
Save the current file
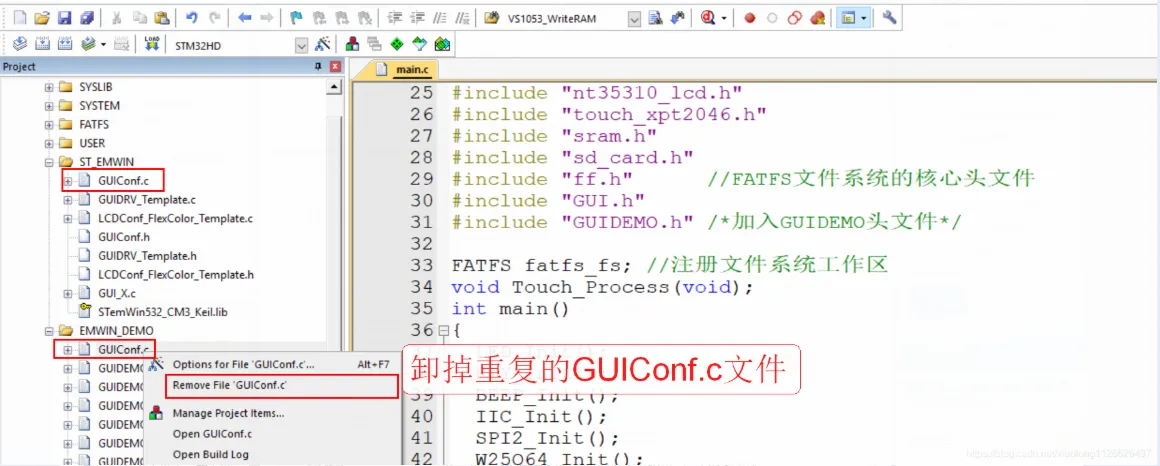(x=64, y=18)
